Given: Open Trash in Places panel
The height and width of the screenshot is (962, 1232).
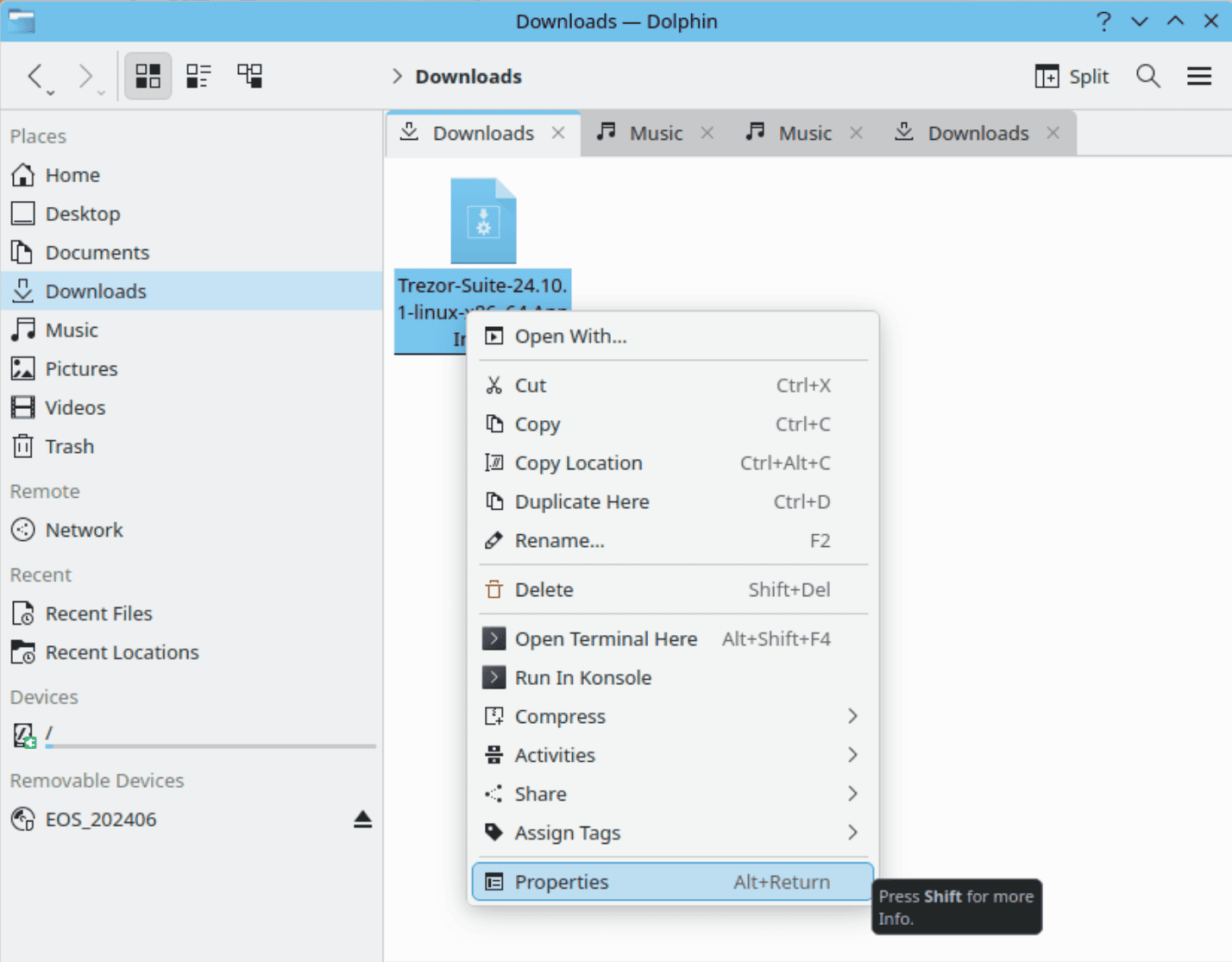Looking at the screenshot, I should [192, 447].
